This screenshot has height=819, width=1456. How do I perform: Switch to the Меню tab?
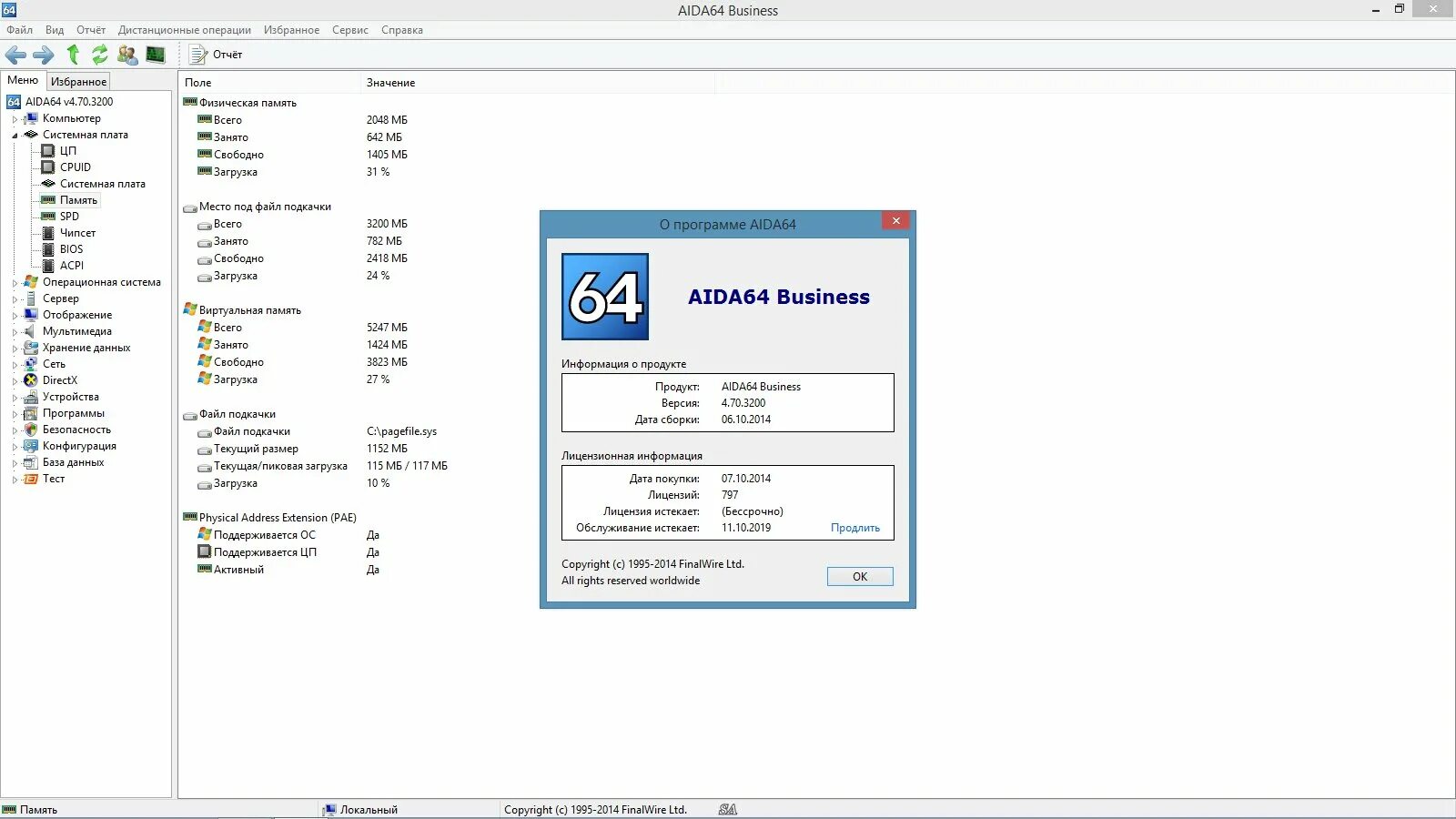coord(23,80)
